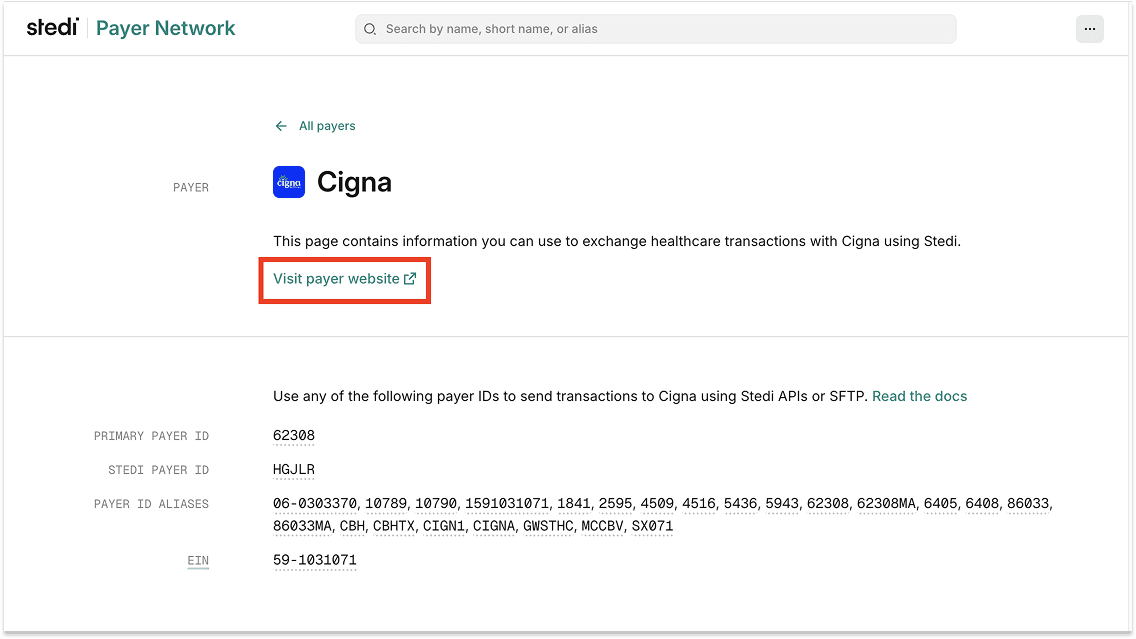This screenshot has width=1136, height=639.
Task: Click alias 6408
Action: 982,504
